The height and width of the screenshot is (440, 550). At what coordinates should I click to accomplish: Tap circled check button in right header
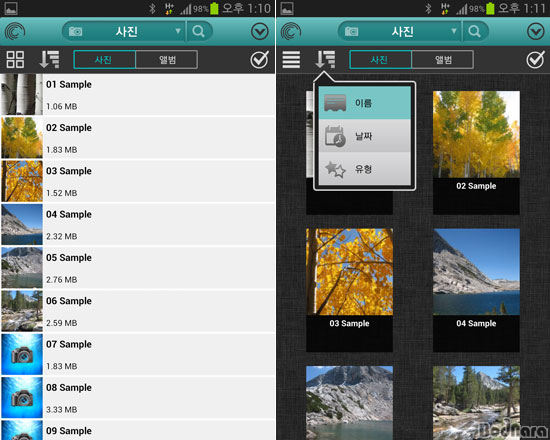click(536, 32)
